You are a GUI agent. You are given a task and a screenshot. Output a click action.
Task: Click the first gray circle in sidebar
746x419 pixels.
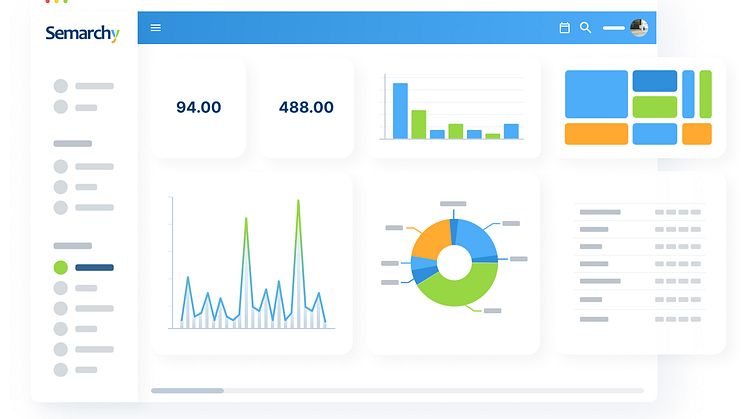61,86
